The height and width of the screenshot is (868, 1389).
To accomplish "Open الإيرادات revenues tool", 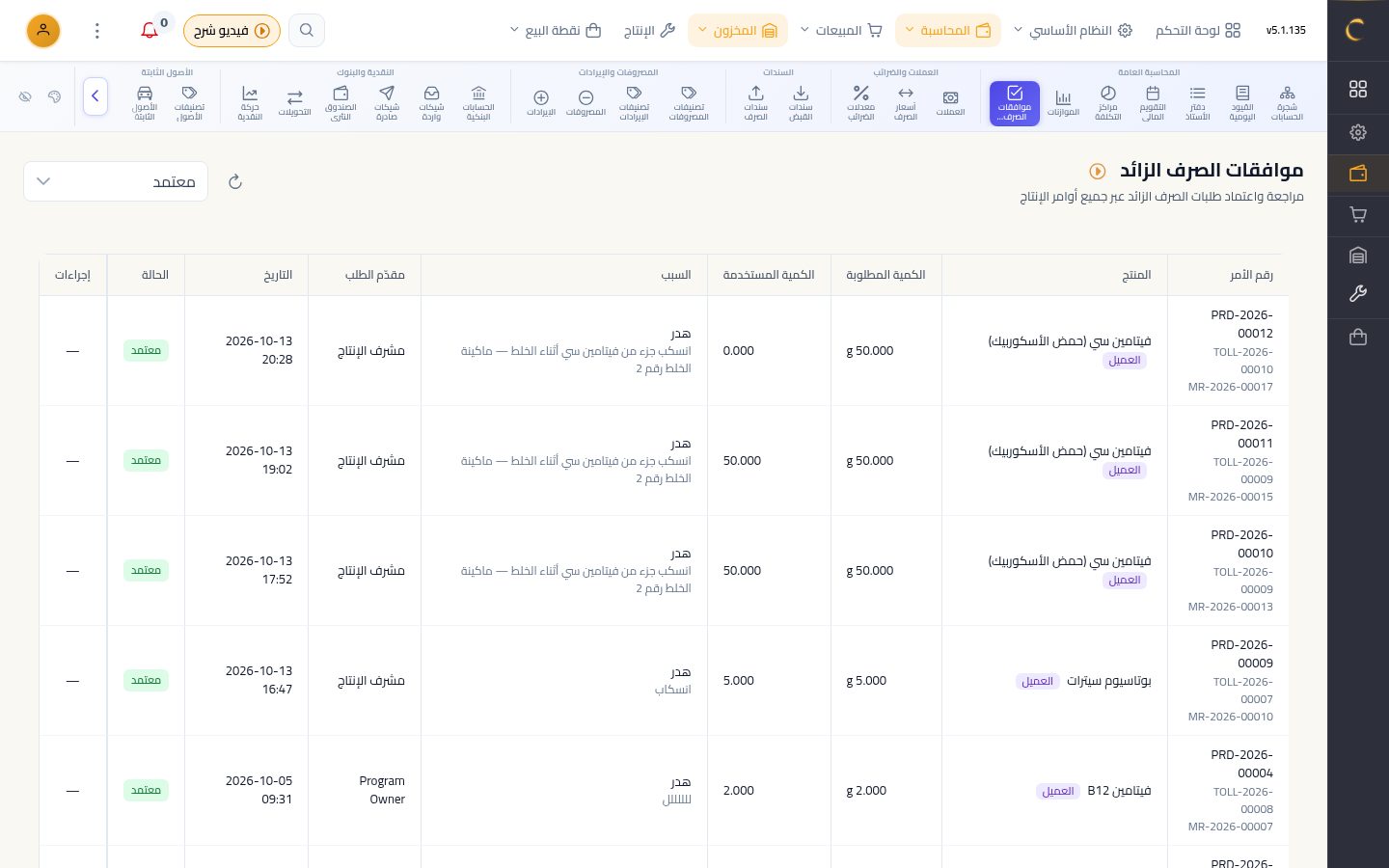I will coord(541,103).
